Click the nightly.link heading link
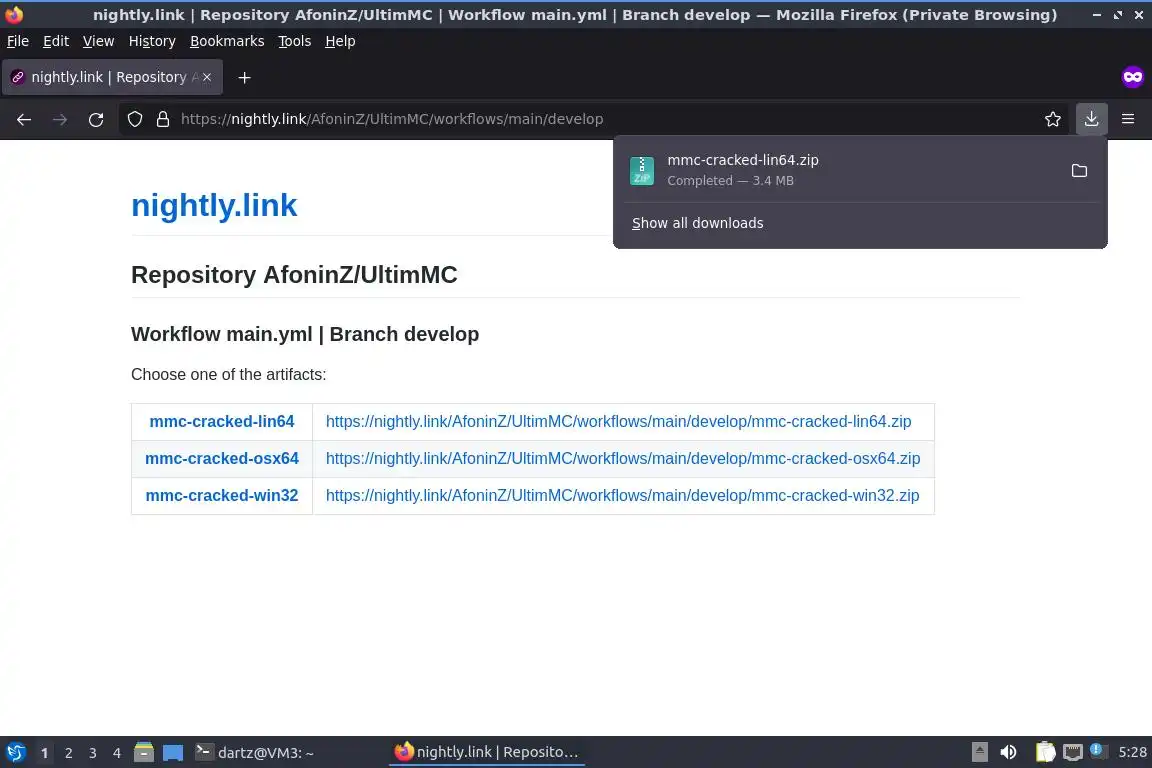 tap(214, 205)
